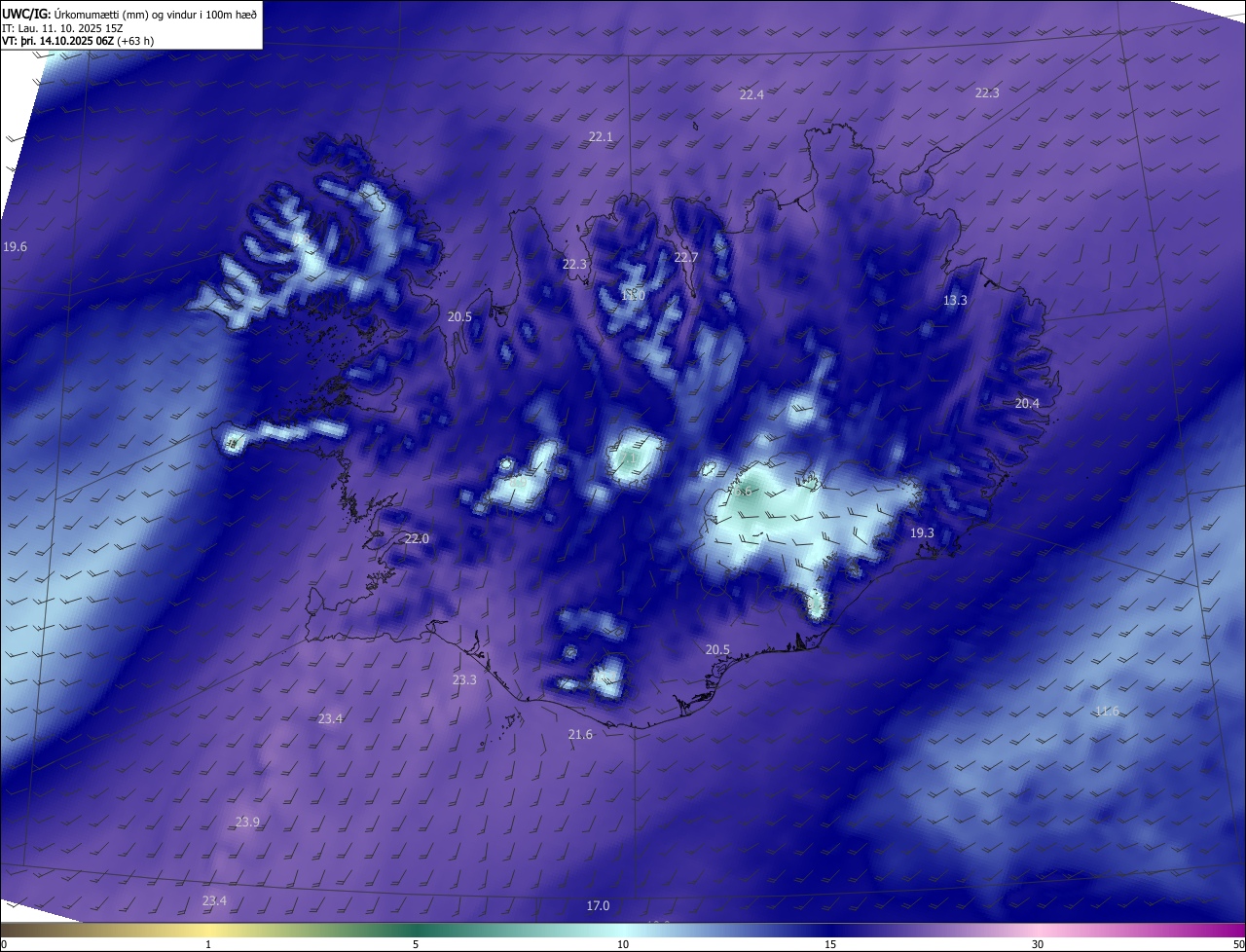Screen dimensions: 1246x952
Task: Click the color scale tick label "50"
Action: [x=1238, y=944]
